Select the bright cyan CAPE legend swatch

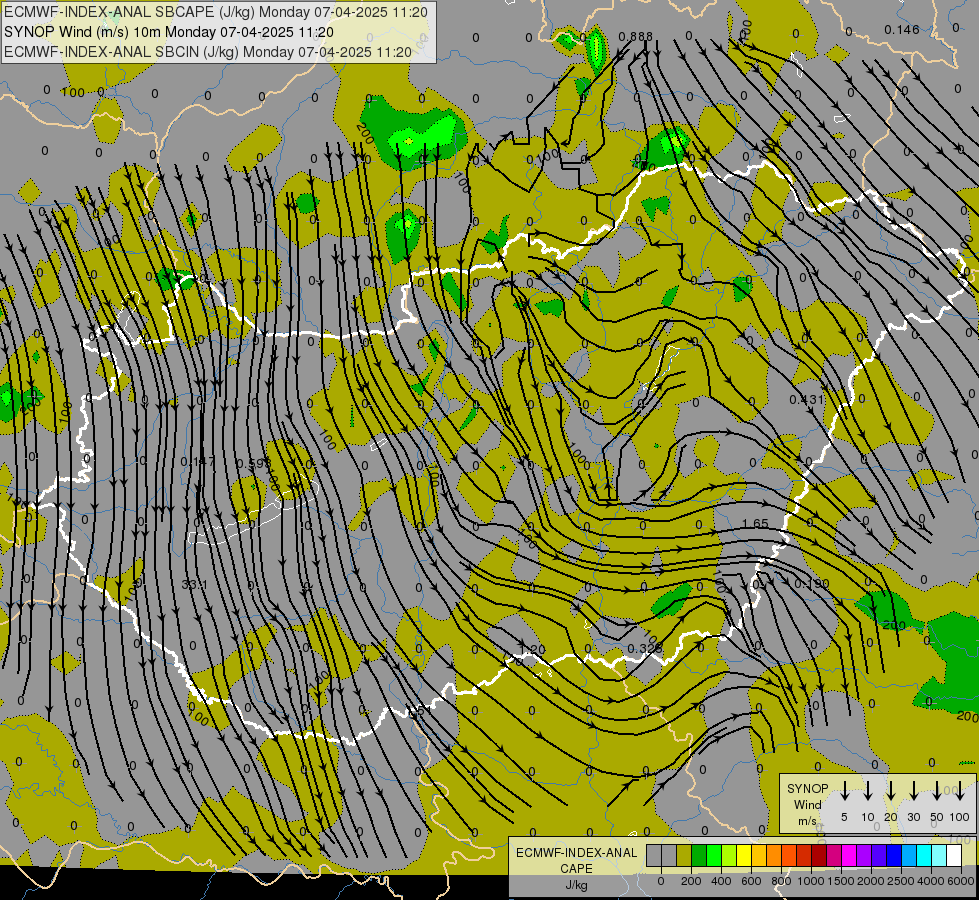924,855
